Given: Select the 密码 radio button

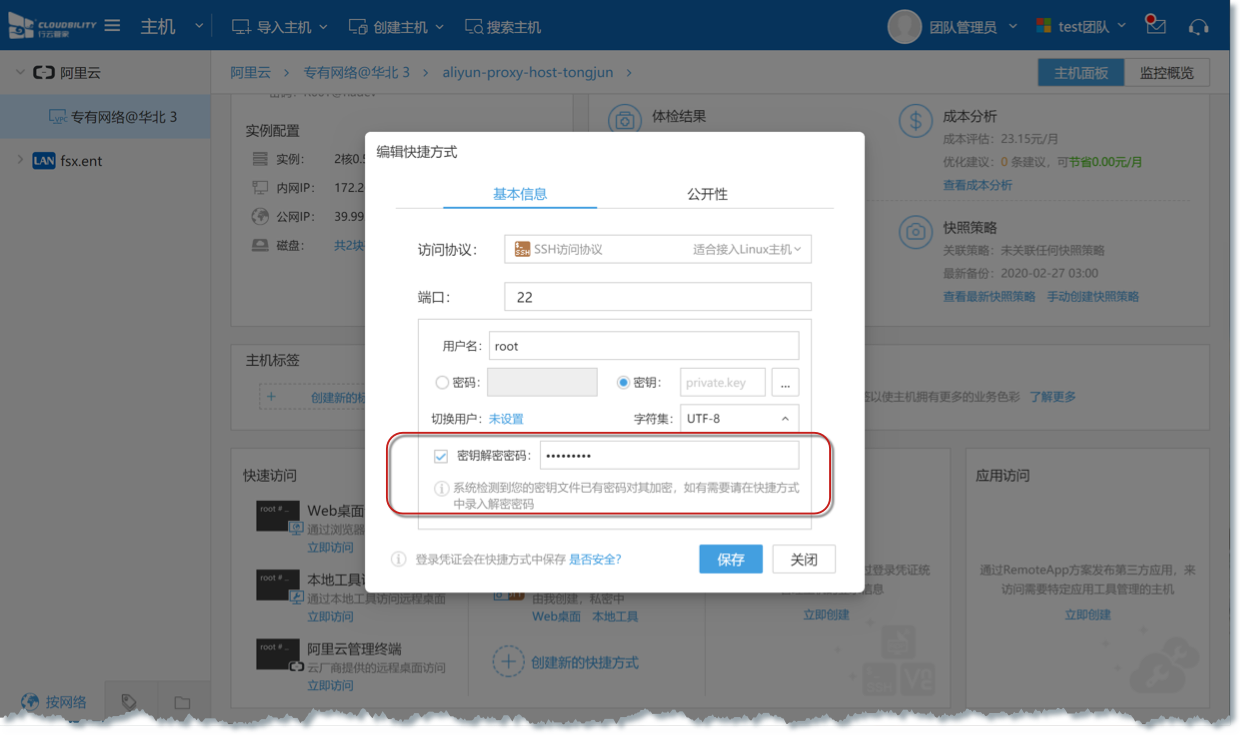Looking at the screenshot, I should 442,382.
